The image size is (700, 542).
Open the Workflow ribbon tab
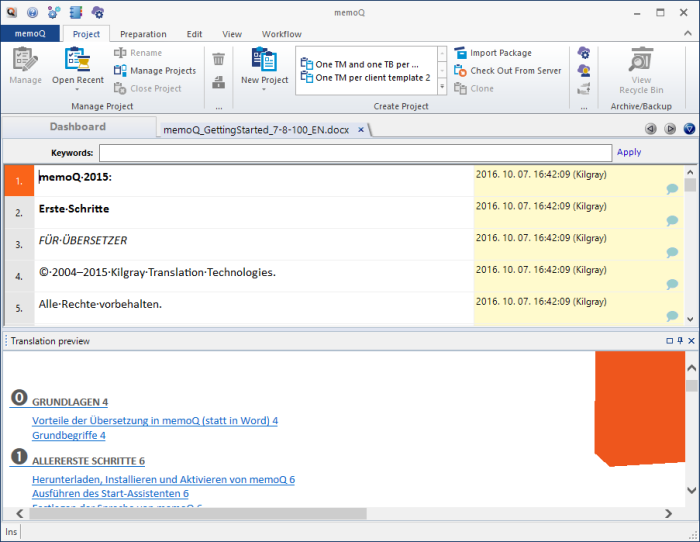(280, 34)
